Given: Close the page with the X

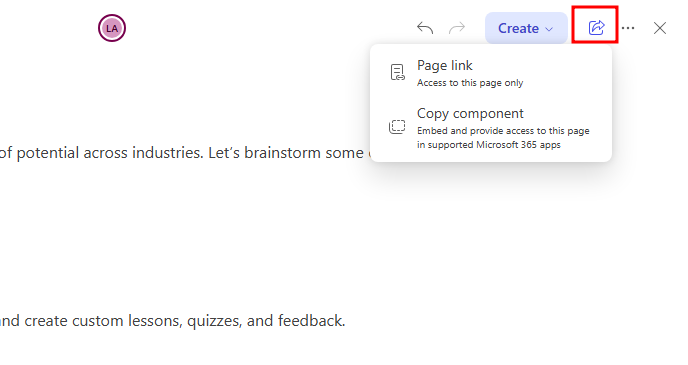Looking at the screenshot, I should point(660,28).
